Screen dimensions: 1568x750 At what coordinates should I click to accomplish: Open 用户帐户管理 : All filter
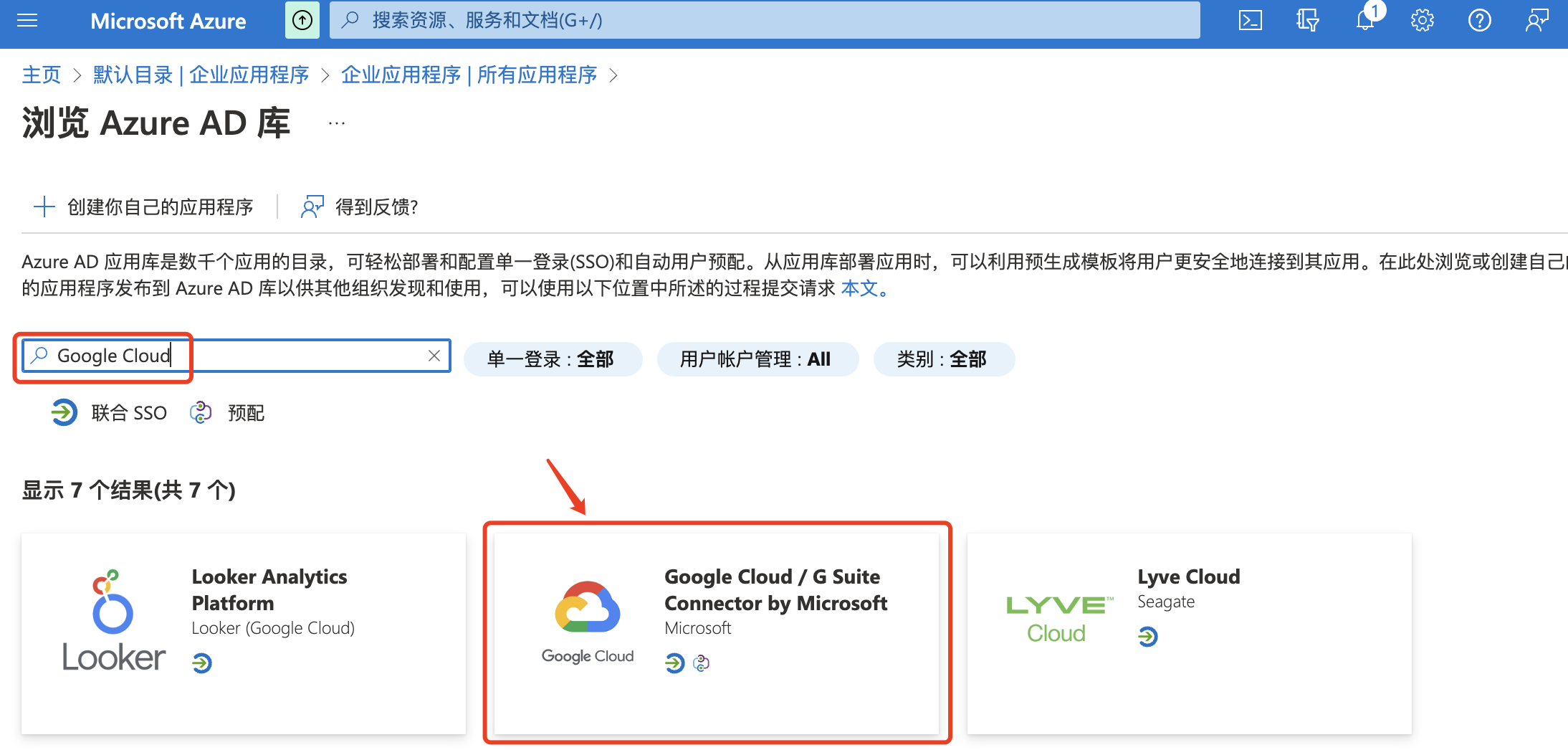click(x=757, y=359)
